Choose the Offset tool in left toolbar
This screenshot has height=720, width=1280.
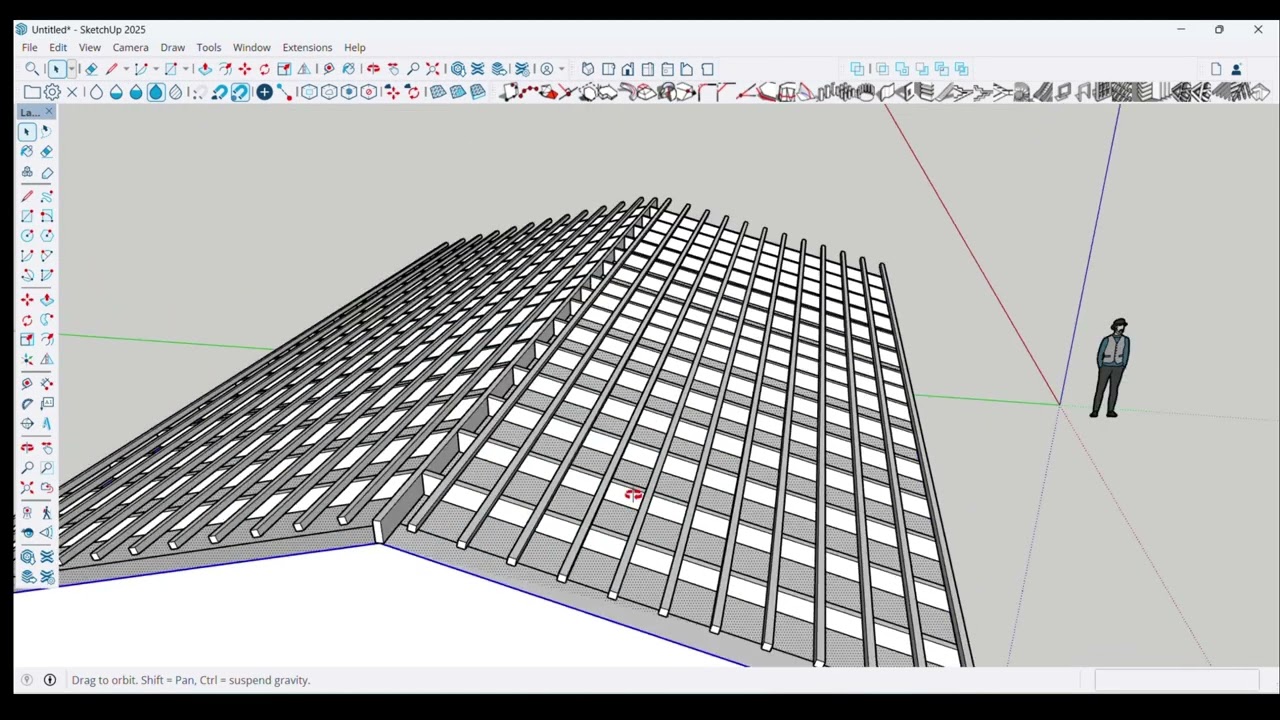click(x=46, y=339)
